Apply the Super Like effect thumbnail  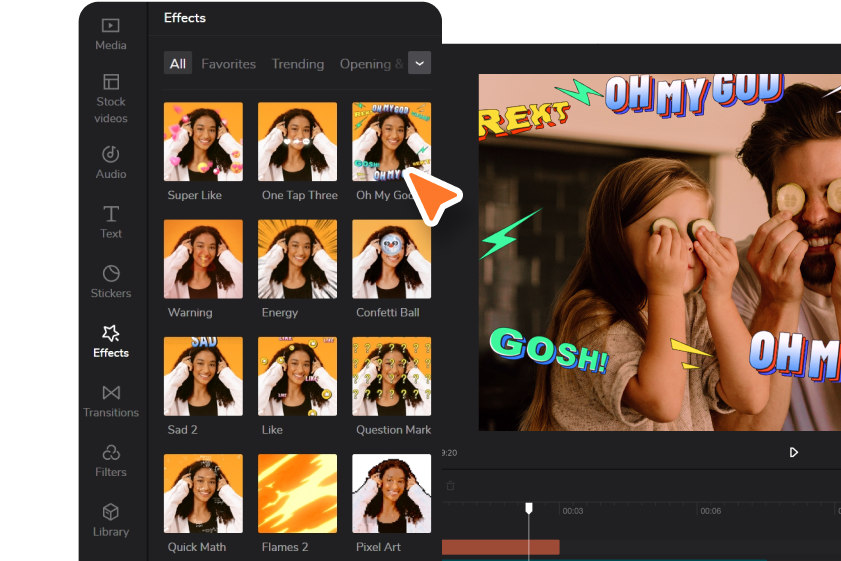click(203, 142)
